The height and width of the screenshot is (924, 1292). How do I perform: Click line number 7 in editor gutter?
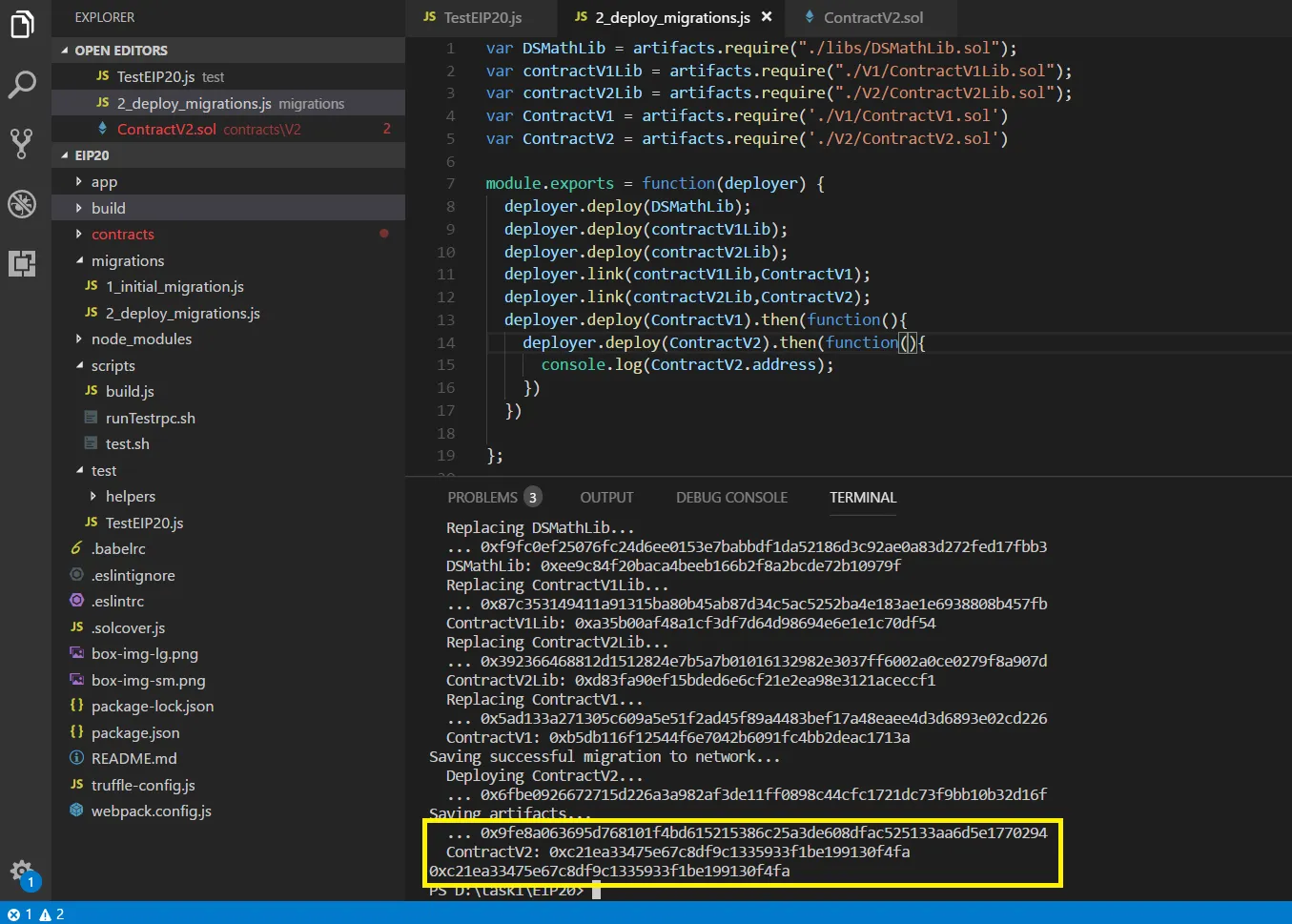coord(450,183)
